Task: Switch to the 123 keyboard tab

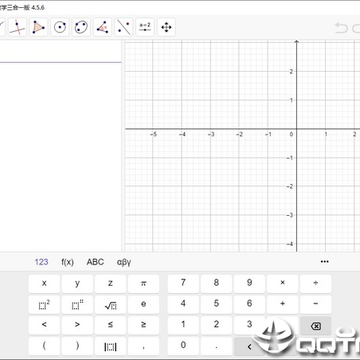Action: coord(41,262)
